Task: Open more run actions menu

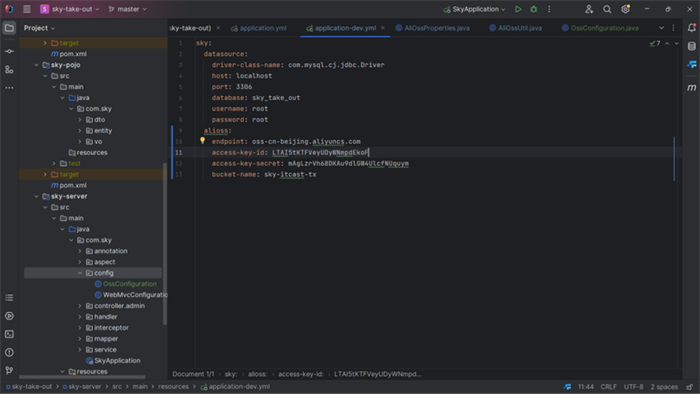Action: tap(549, 9)
